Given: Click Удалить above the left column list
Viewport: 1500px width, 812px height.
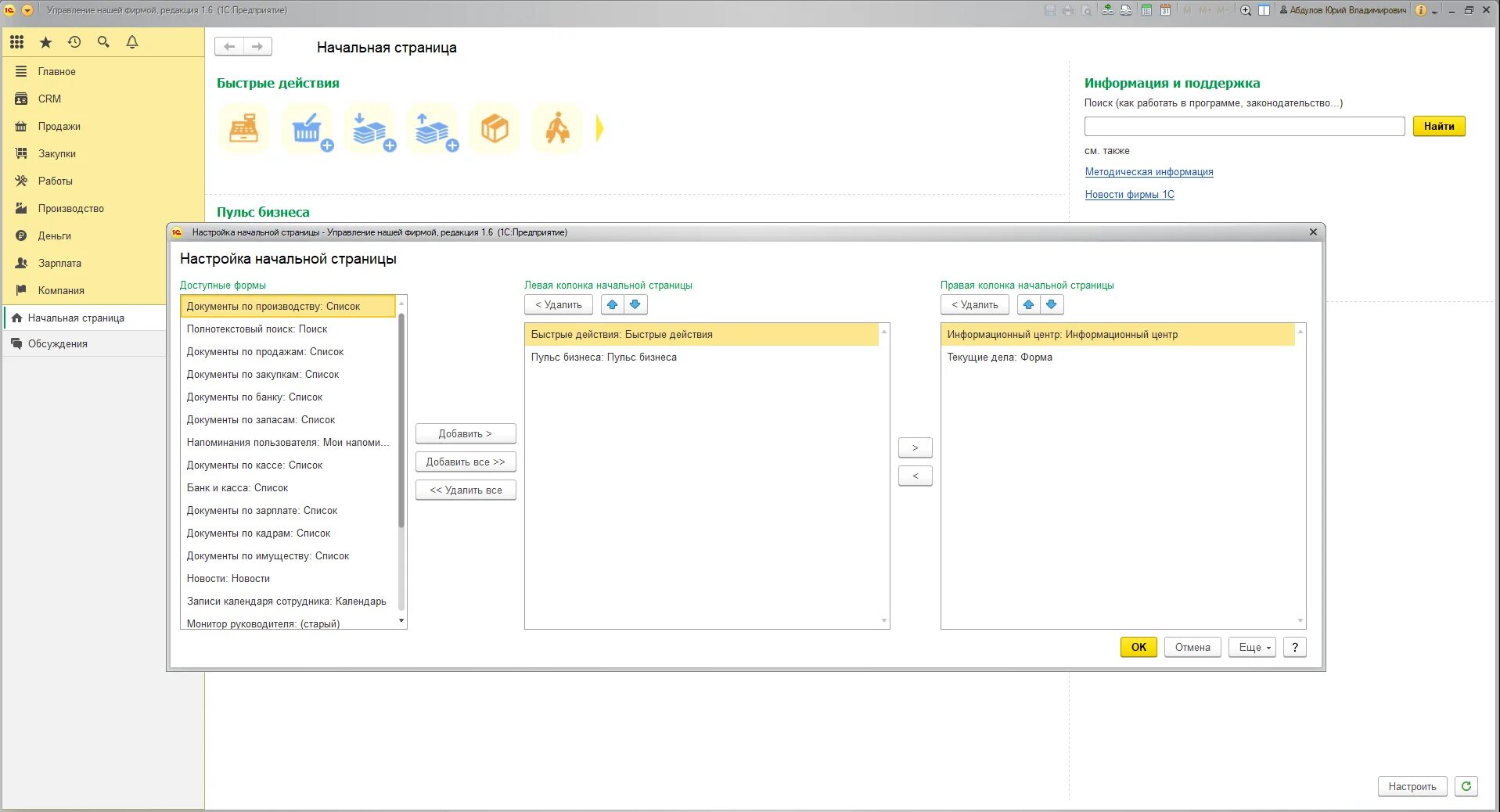Looking at the screenshot, I should (x=559, y=304).
